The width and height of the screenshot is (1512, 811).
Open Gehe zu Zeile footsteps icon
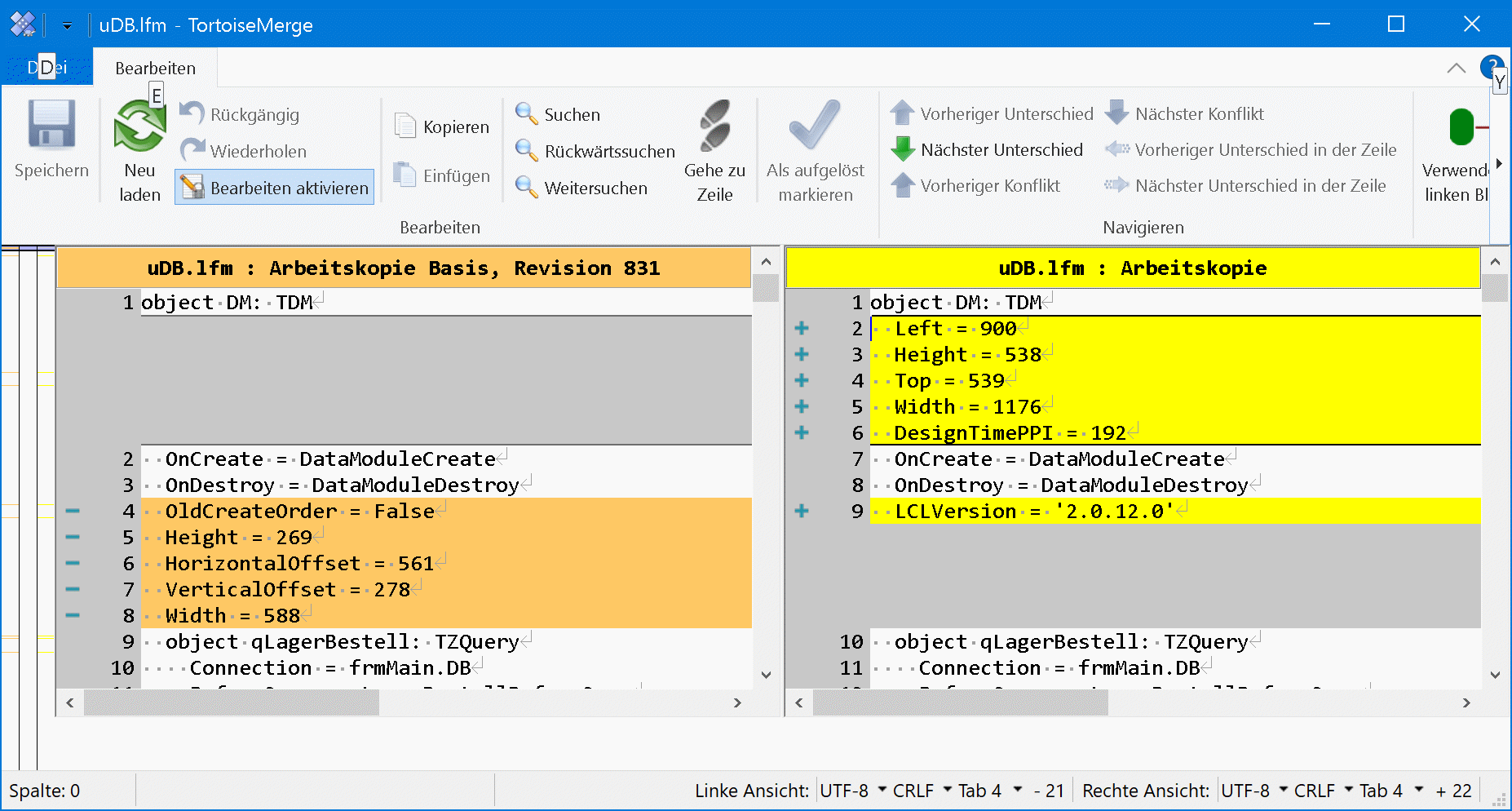[714, 126]
